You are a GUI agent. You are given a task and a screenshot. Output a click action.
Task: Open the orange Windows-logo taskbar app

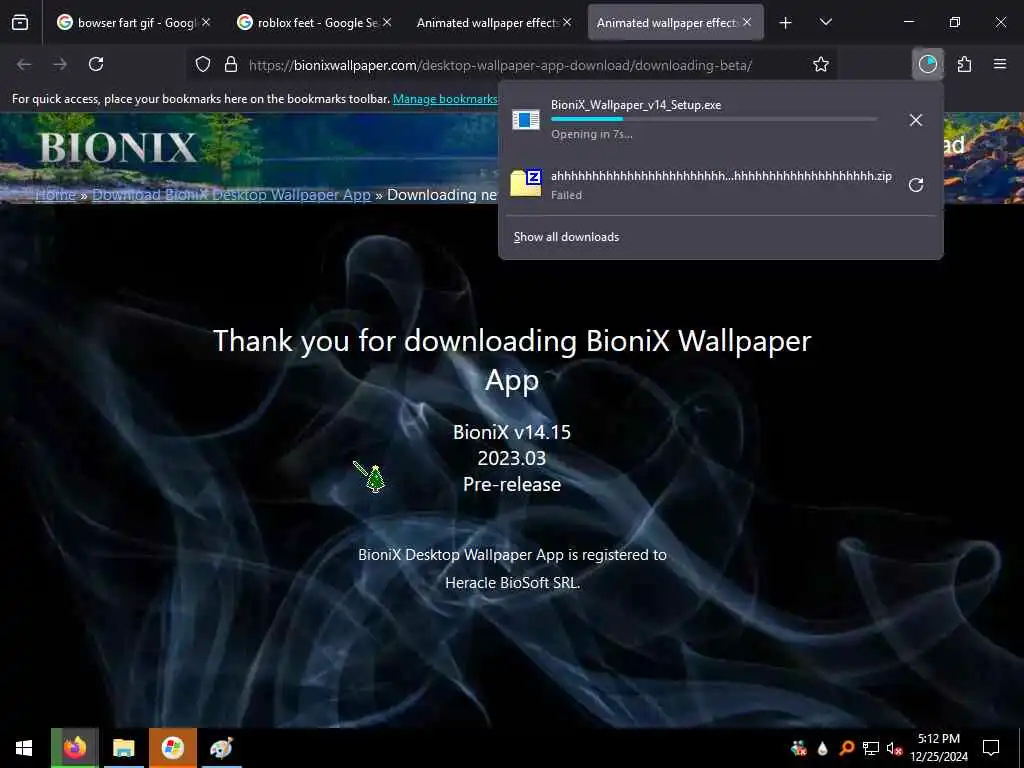[x=172, y=748]
